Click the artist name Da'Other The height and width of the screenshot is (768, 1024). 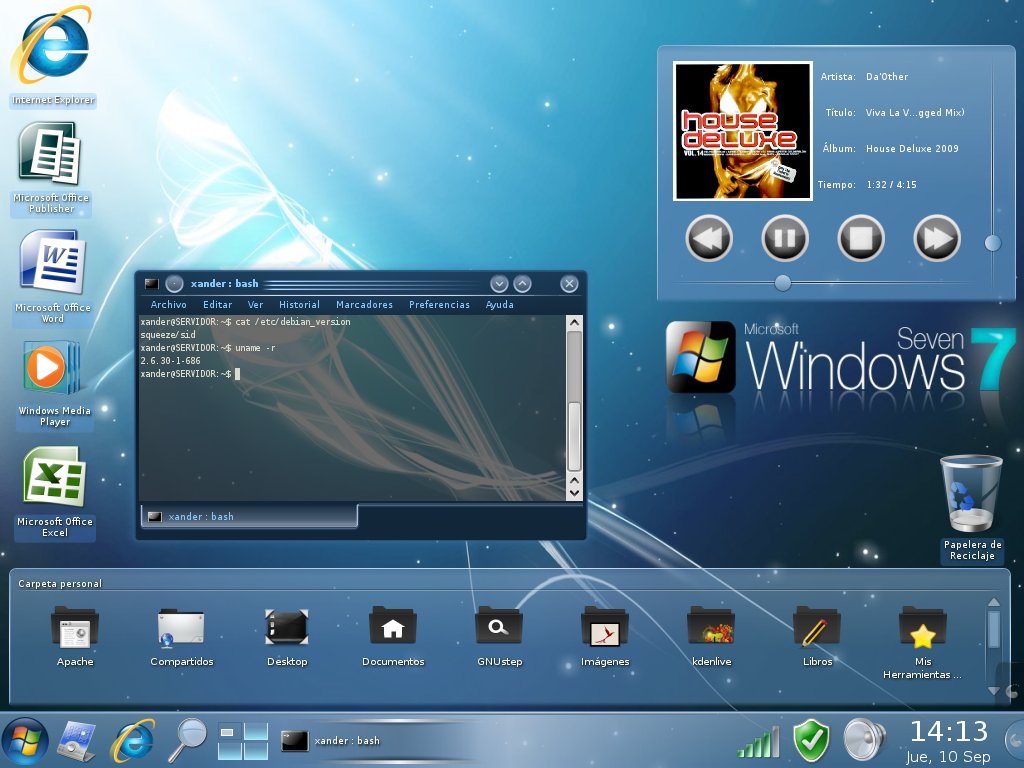coord(887,76)
